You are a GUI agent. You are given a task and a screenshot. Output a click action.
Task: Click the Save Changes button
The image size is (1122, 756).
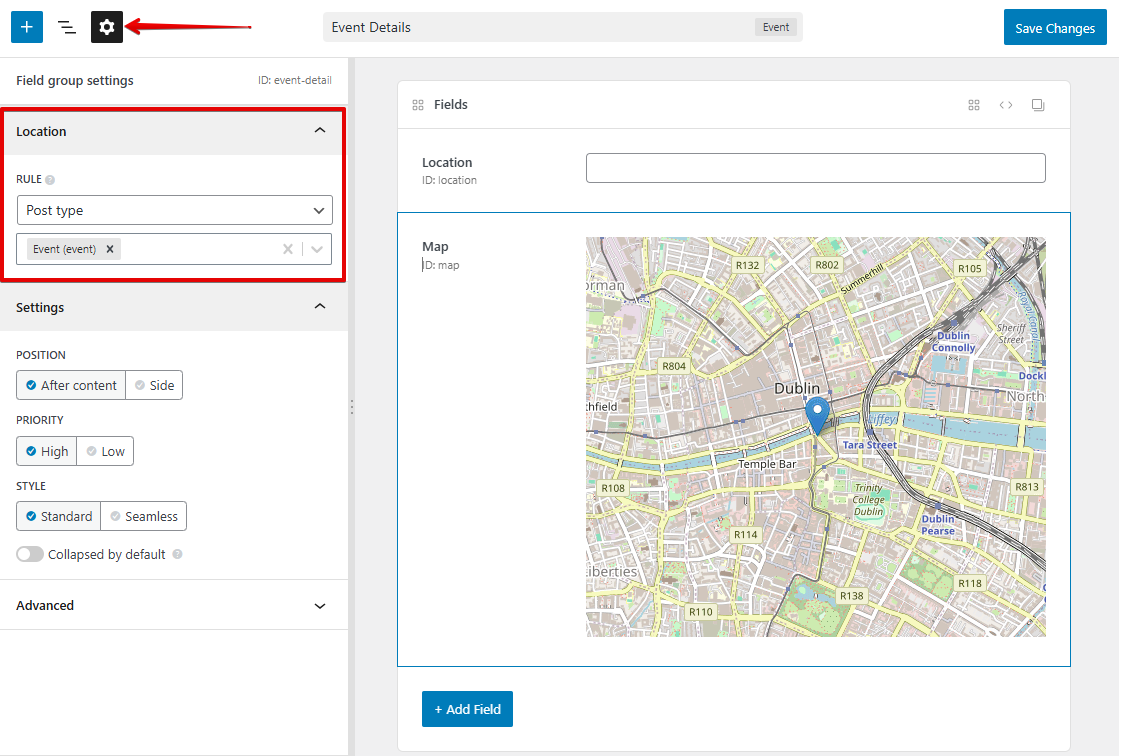click(x=1055, y=28)
